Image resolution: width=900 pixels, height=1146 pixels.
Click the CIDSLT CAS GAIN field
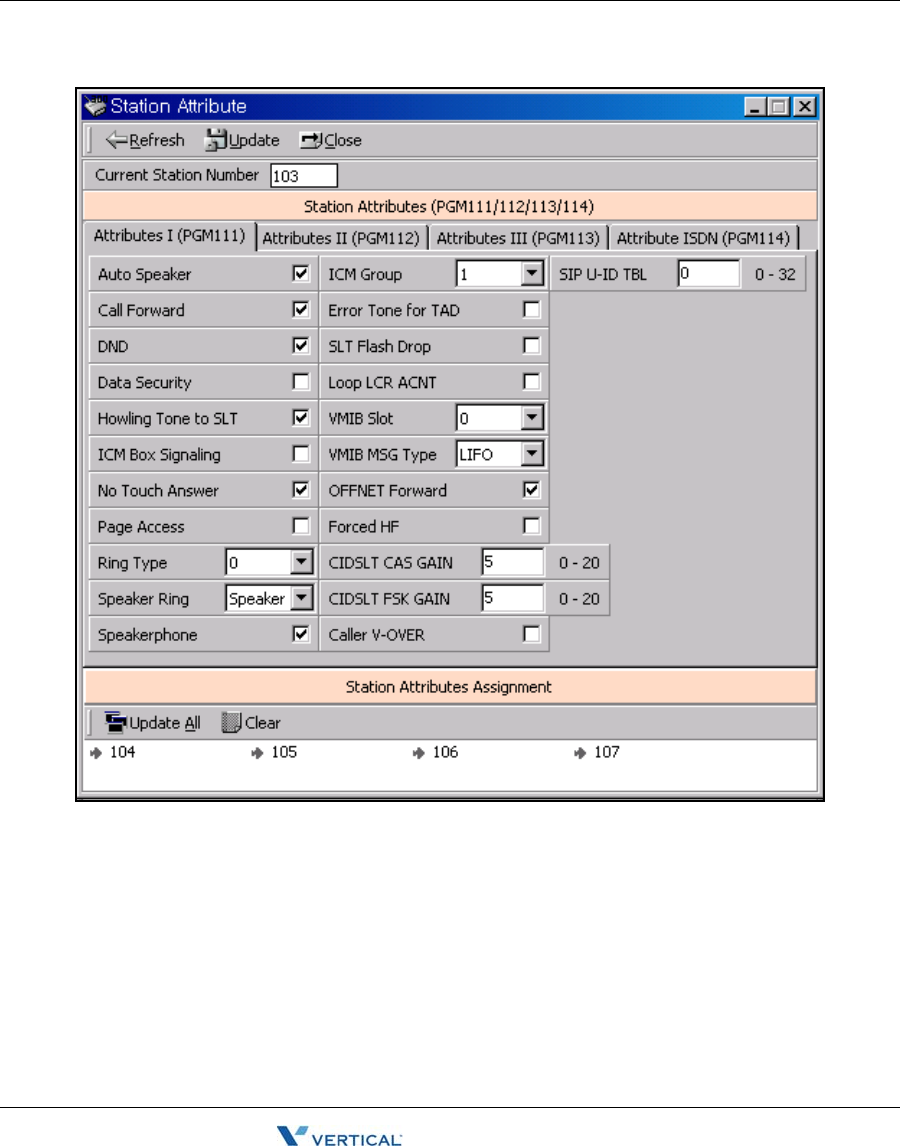pos(513,562)
